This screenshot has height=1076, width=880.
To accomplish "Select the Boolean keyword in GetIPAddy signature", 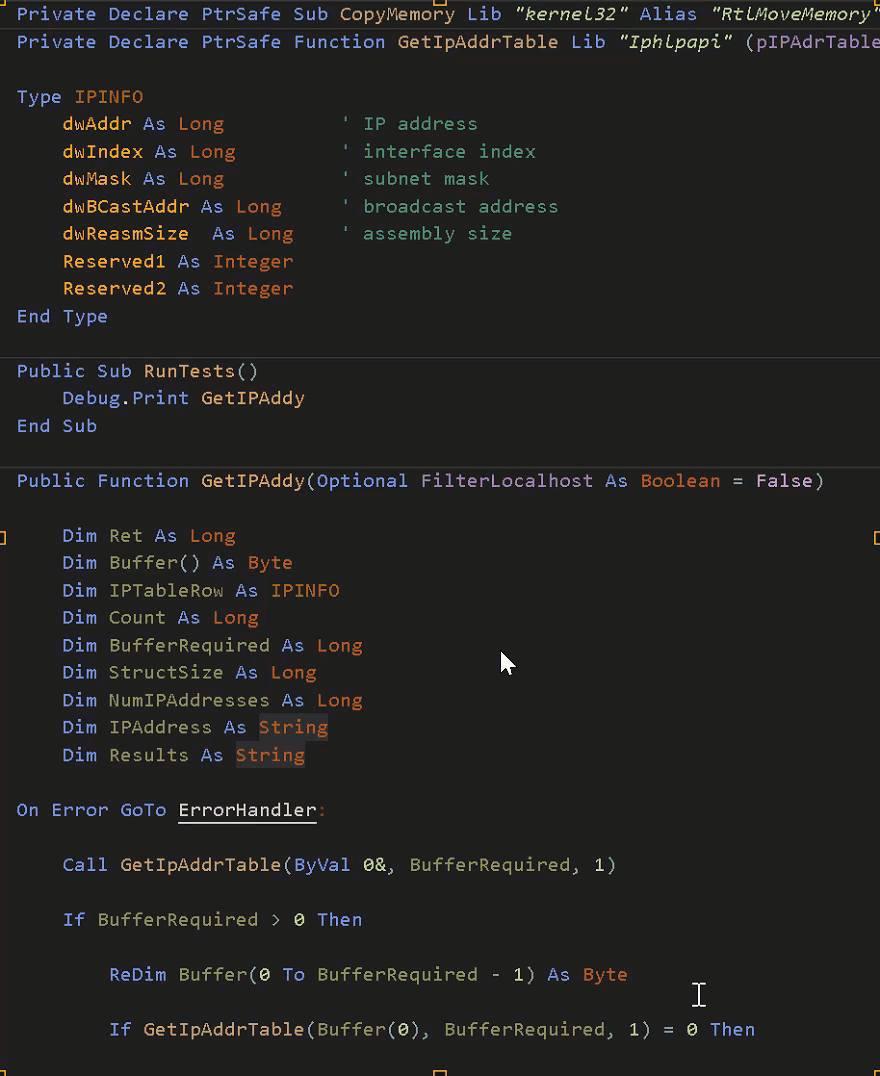I will click(x=680, y=480).
